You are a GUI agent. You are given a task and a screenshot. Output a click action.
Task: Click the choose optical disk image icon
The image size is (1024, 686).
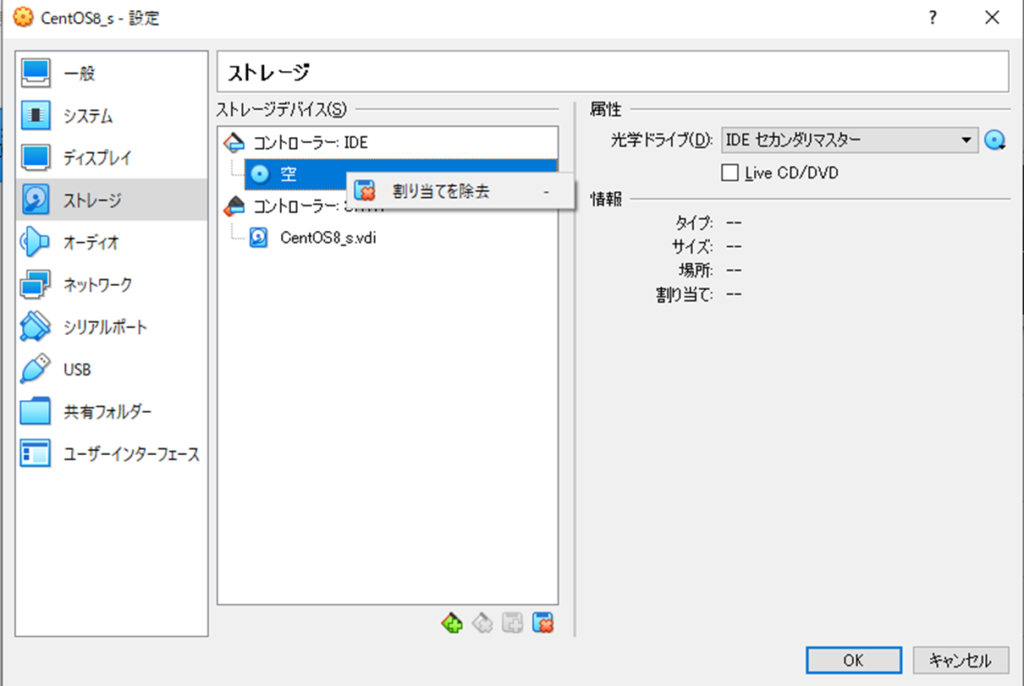coord(995,140)
